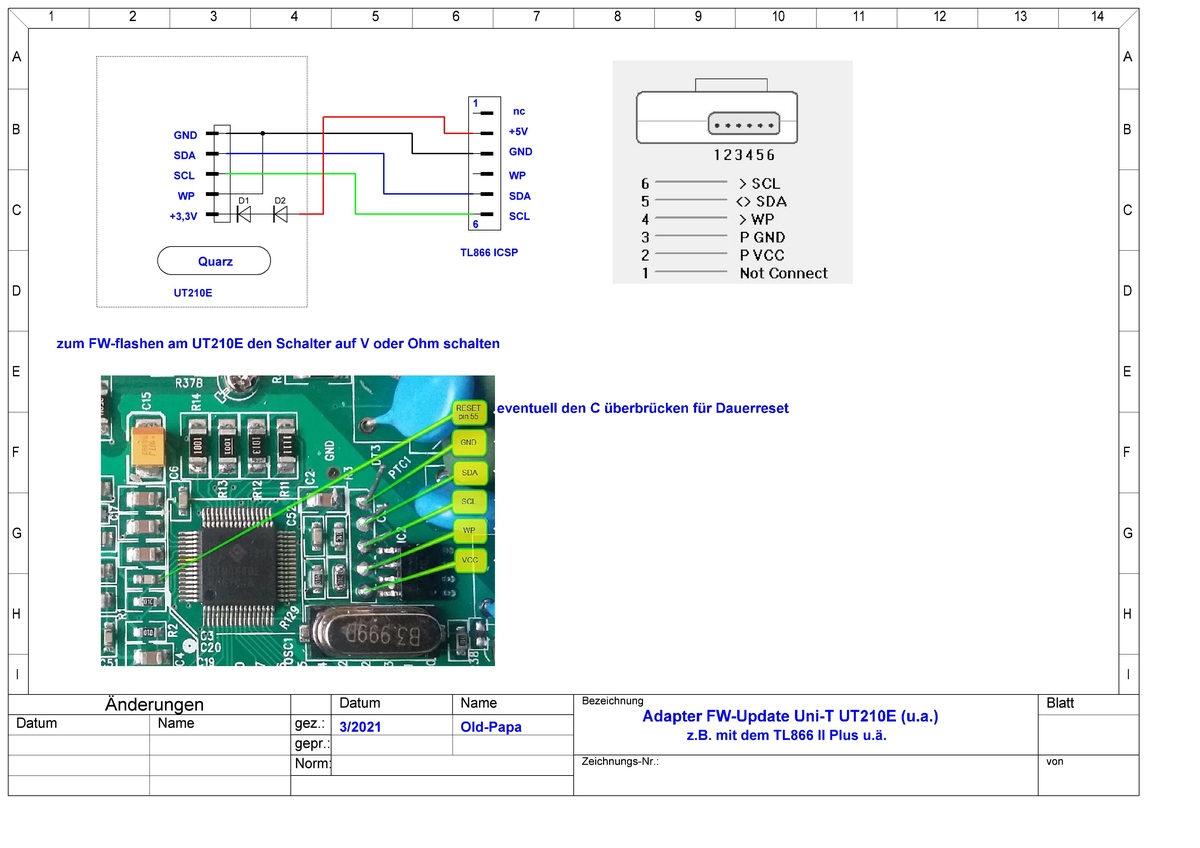1200x848 pixels.
Task: Click the 3/2021 date value
Action: point(360,727)
